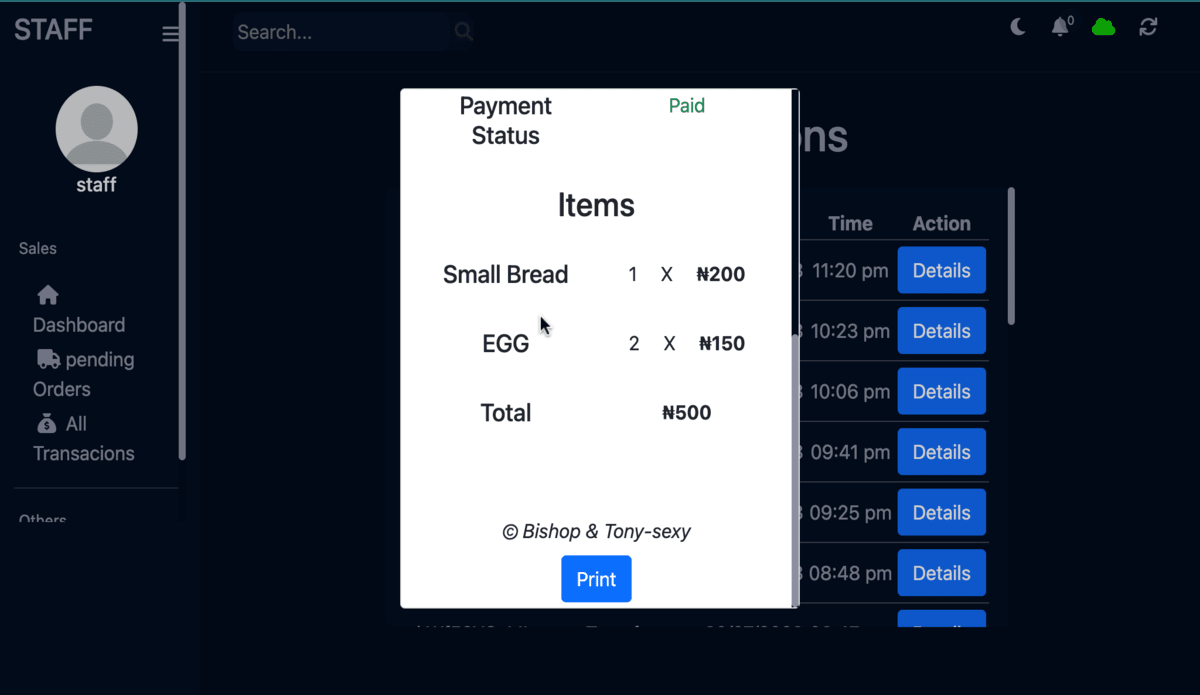Click the Dashboard home icon
This screenshot has height=695, width=1200.
(x=48, y=295)
